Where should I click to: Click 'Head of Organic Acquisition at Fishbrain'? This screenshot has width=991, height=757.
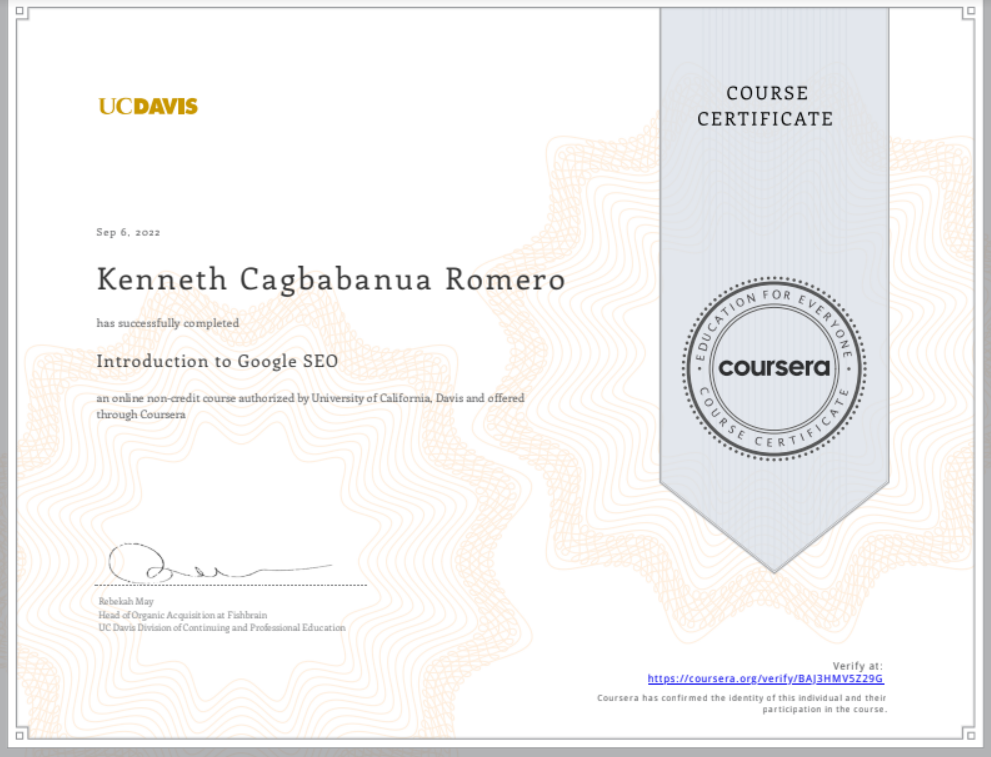click(183, 615)
